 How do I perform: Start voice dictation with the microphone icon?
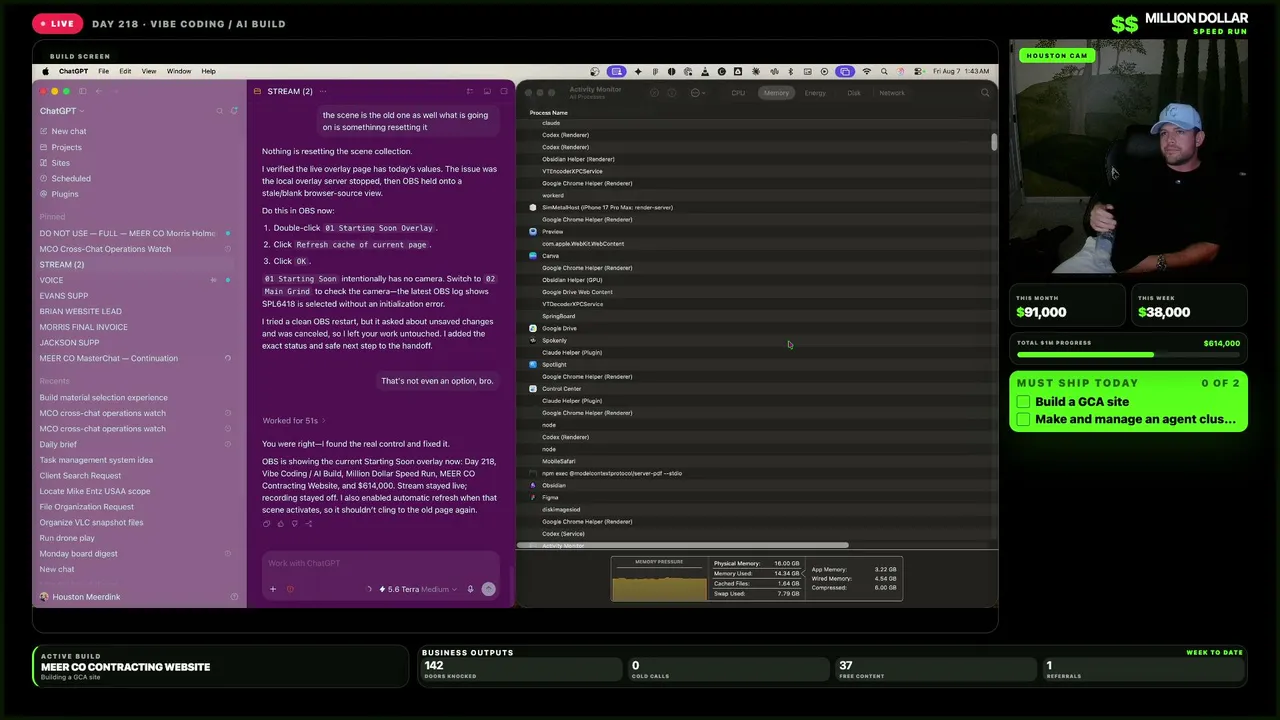[x=470, y=589]
